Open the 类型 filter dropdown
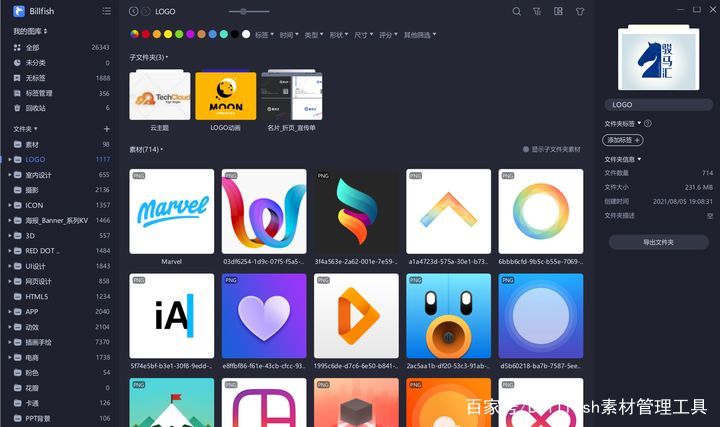 (314, 35)
